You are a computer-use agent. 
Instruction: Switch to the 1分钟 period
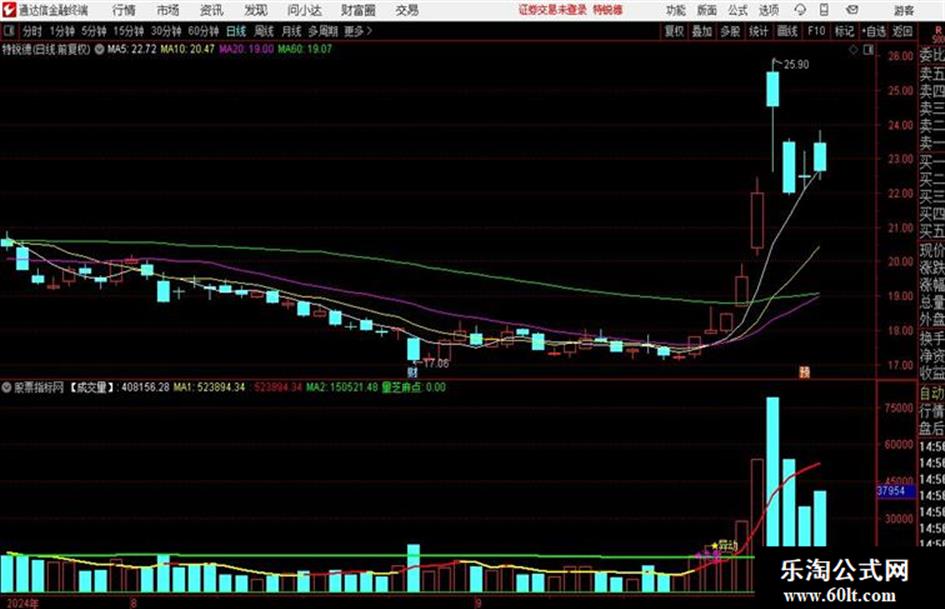pyautogui.click(x=62, y=31)
